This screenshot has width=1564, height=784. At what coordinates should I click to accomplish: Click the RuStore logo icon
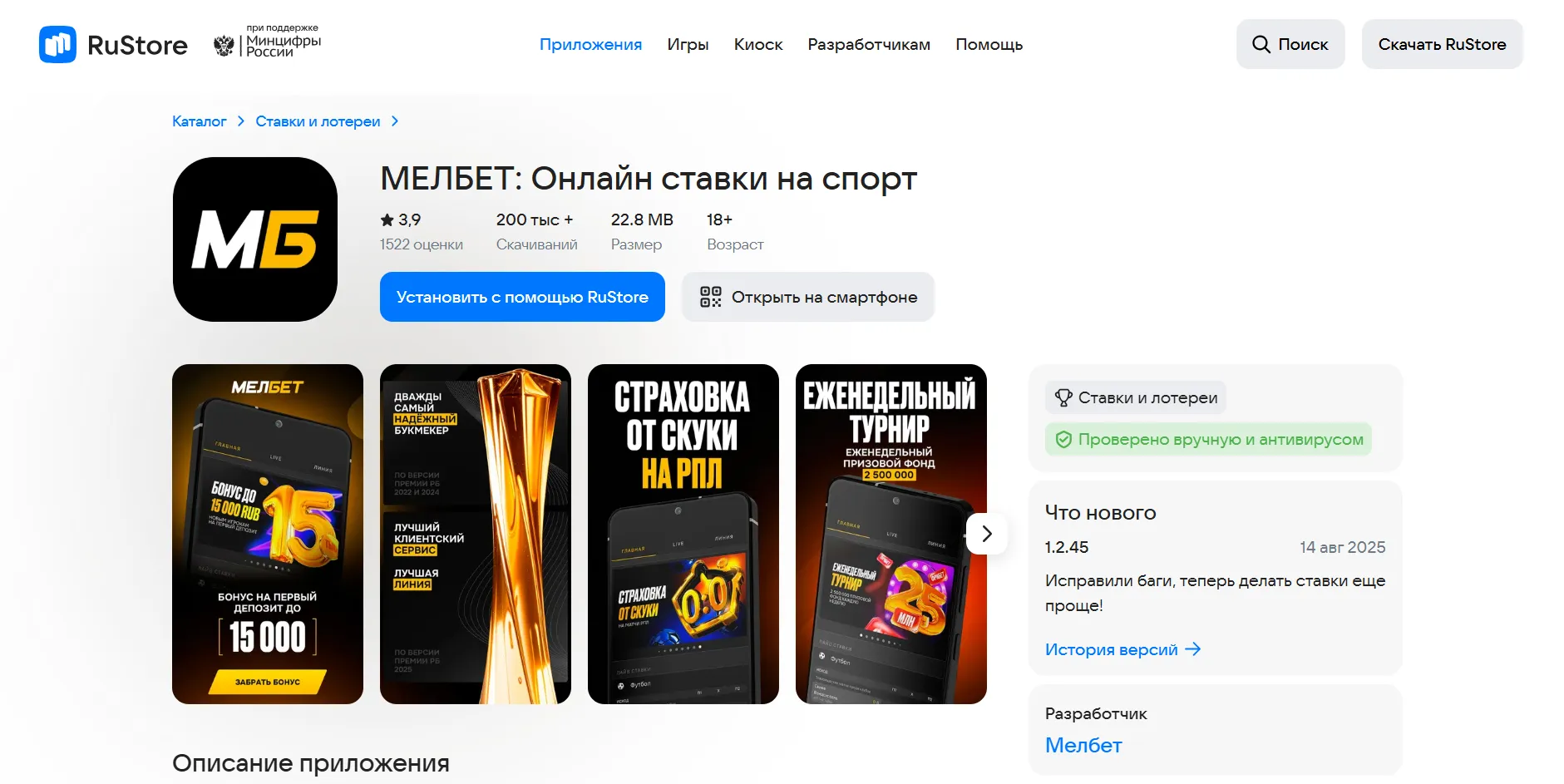coord(57,44)
